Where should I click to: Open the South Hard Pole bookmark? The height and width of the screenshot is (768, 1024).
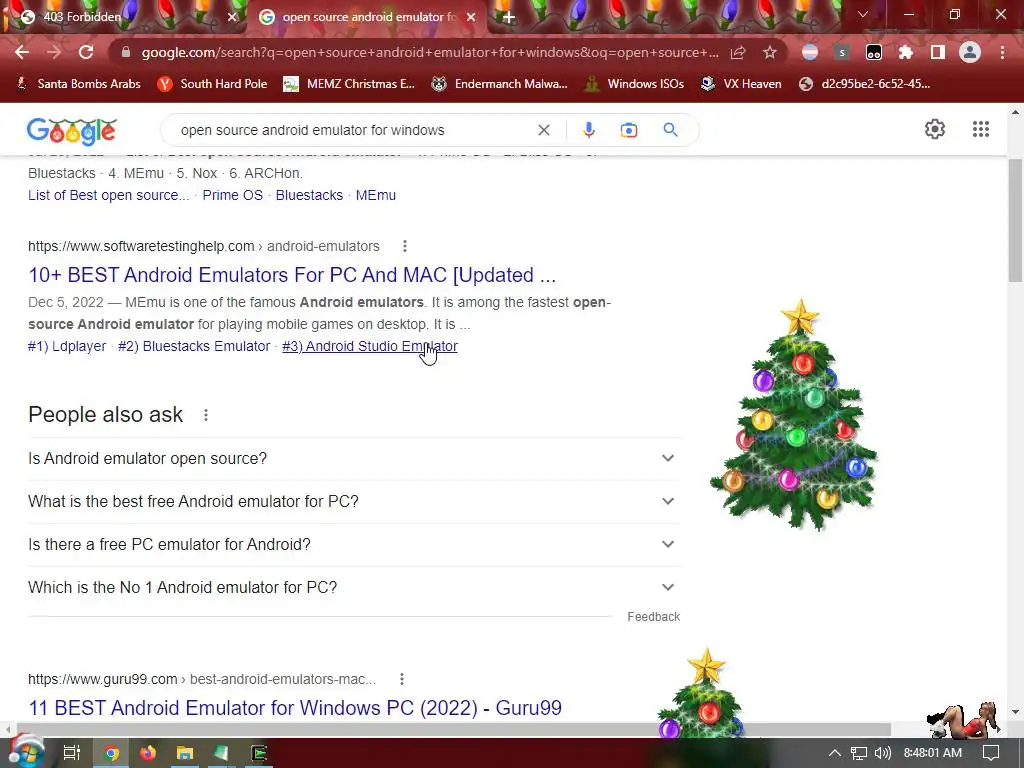[212, 84]
